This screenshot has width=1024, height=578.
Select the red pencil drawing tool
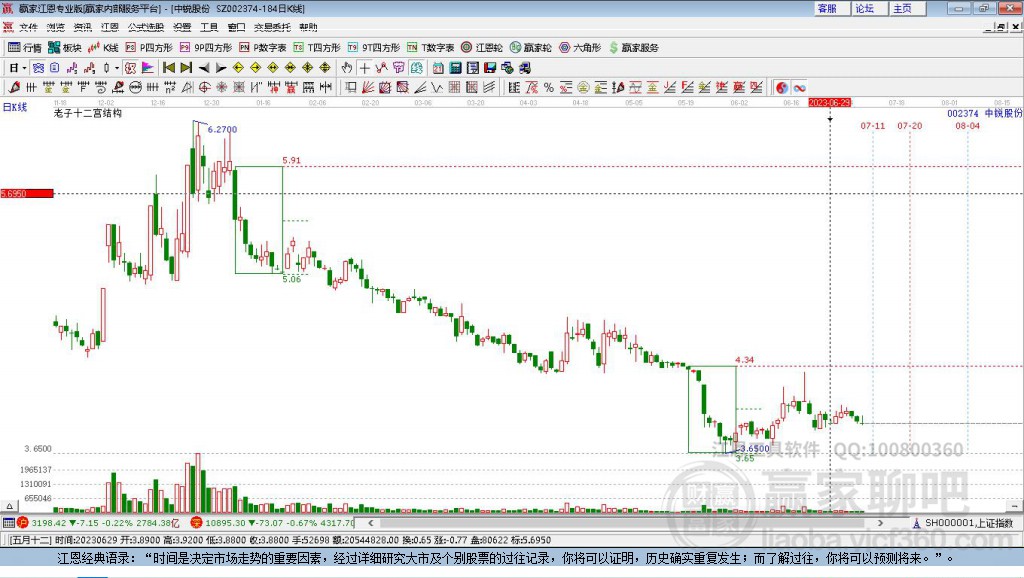click(14, 88)
